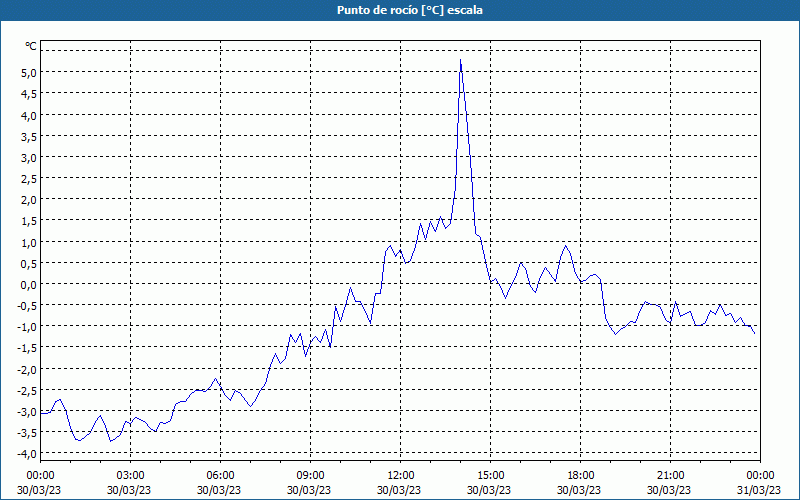
Task: Select the -2,5 y-axis value label
Action: click(28, 390)
